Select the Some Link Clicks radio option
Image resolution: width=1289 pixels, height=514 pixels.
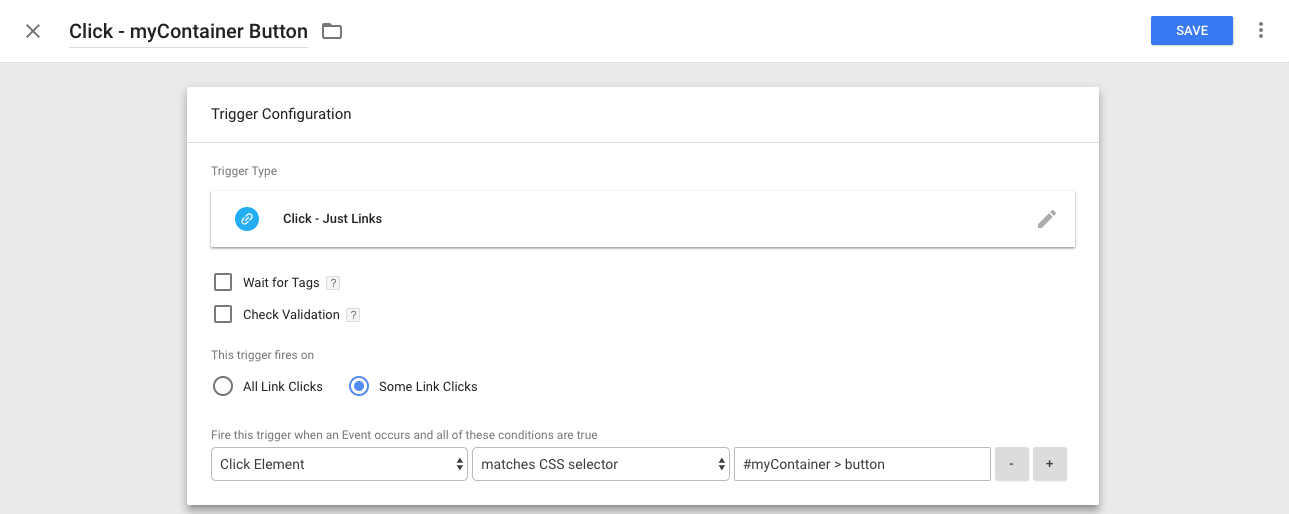pyautogui.click(x=359, y=386)
